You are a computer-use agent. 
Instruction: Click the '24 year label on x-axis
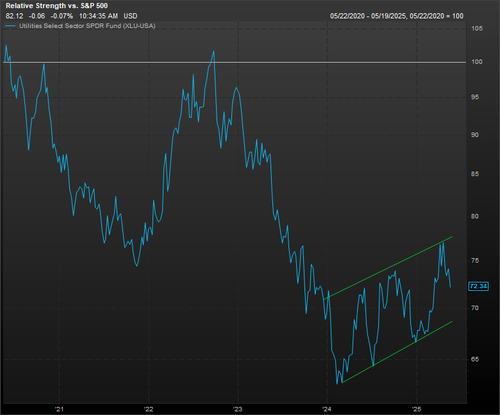pyautogui.click(x=327, y=409)
